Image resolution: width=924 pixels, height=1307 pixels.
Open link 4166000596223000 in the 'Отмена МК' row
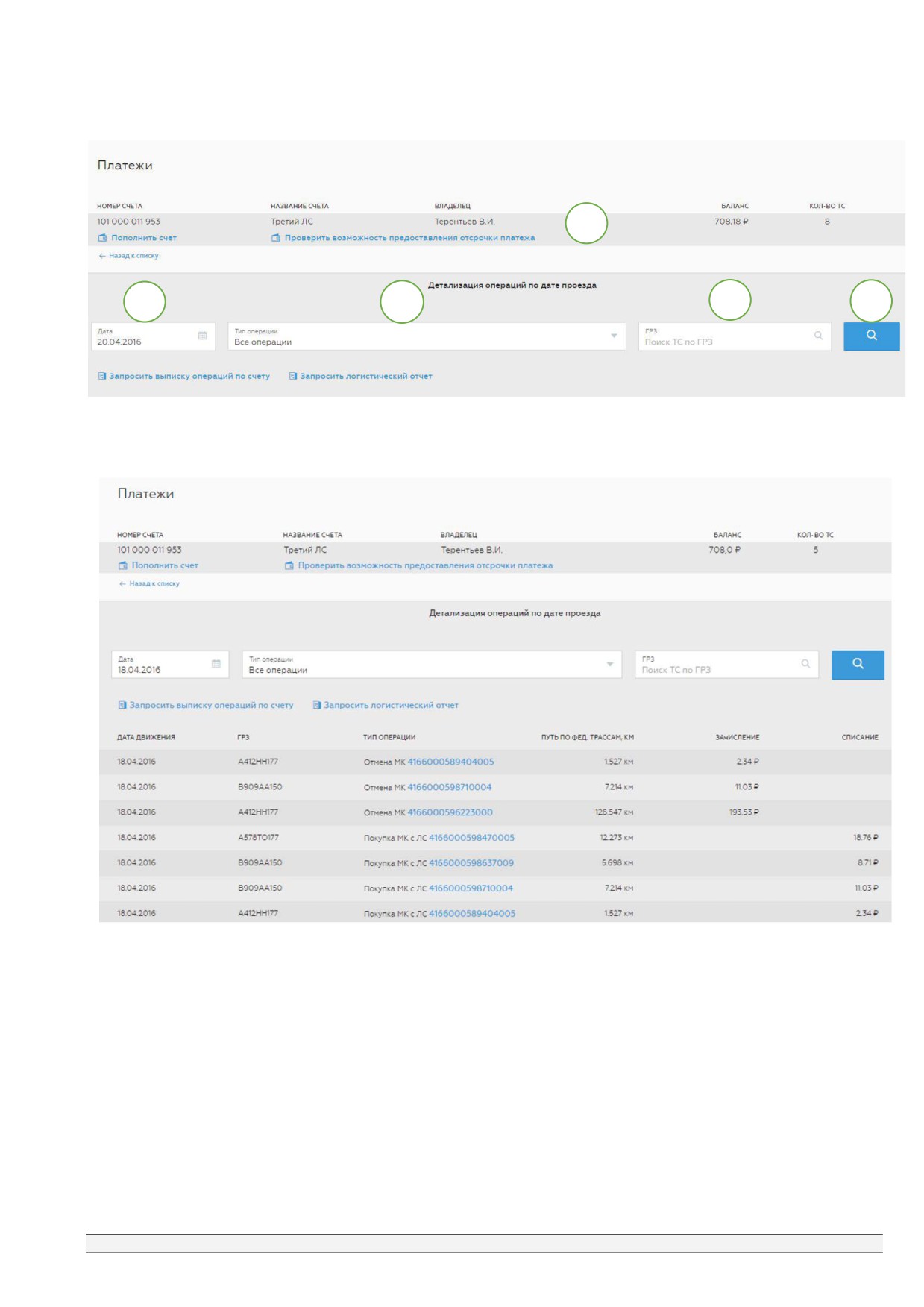[450, 812]
